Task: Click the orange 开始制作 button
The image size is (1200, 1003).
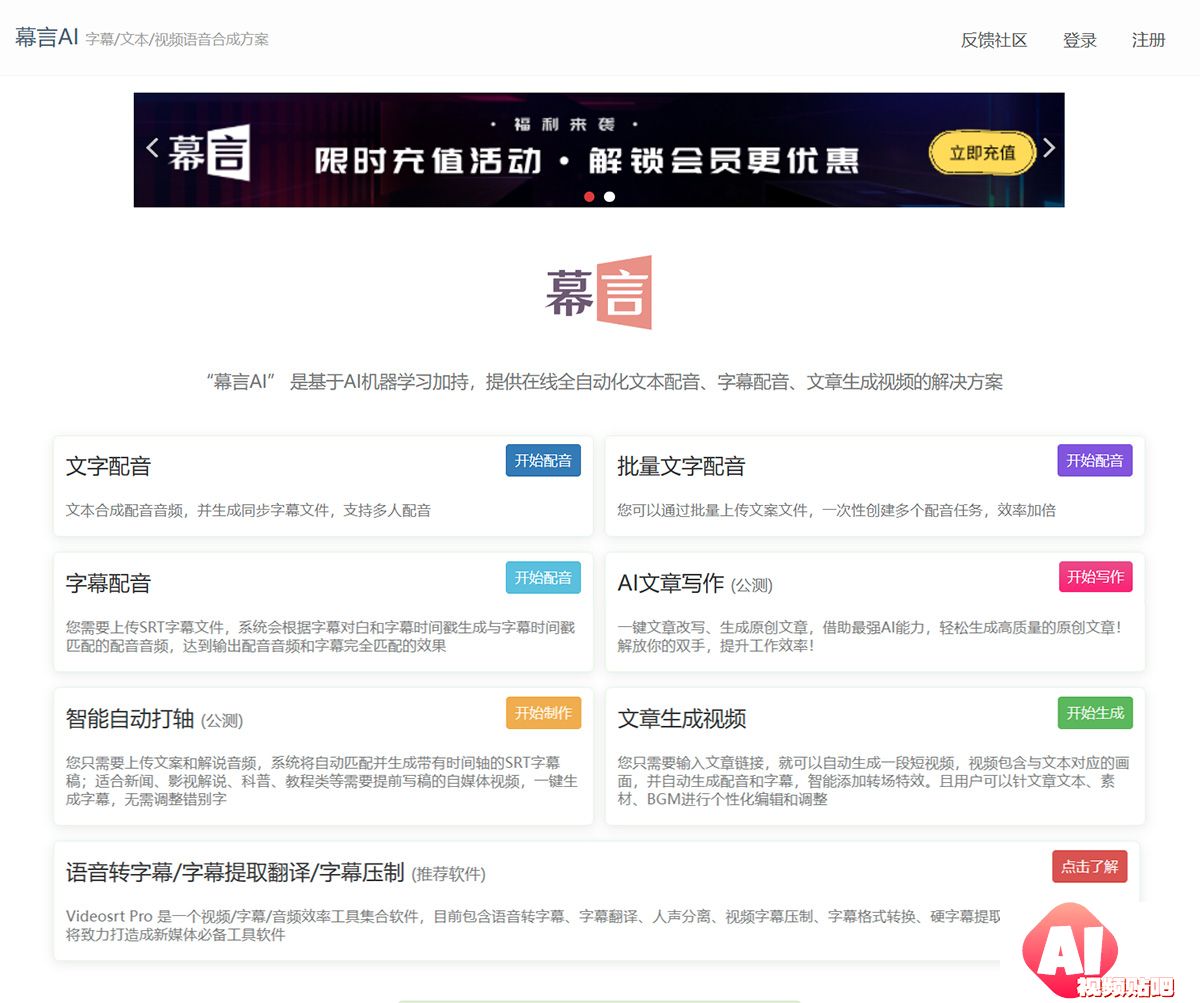Action: (543, 713)
